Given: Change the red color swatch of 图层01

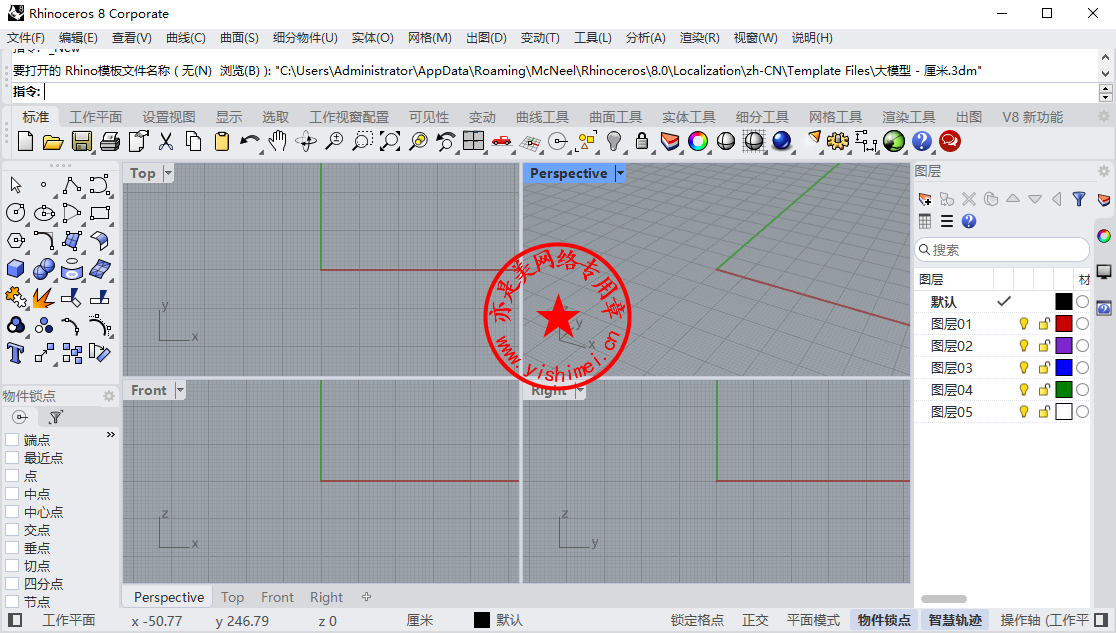Looking at the screenshot, I should coord(1064,324).
